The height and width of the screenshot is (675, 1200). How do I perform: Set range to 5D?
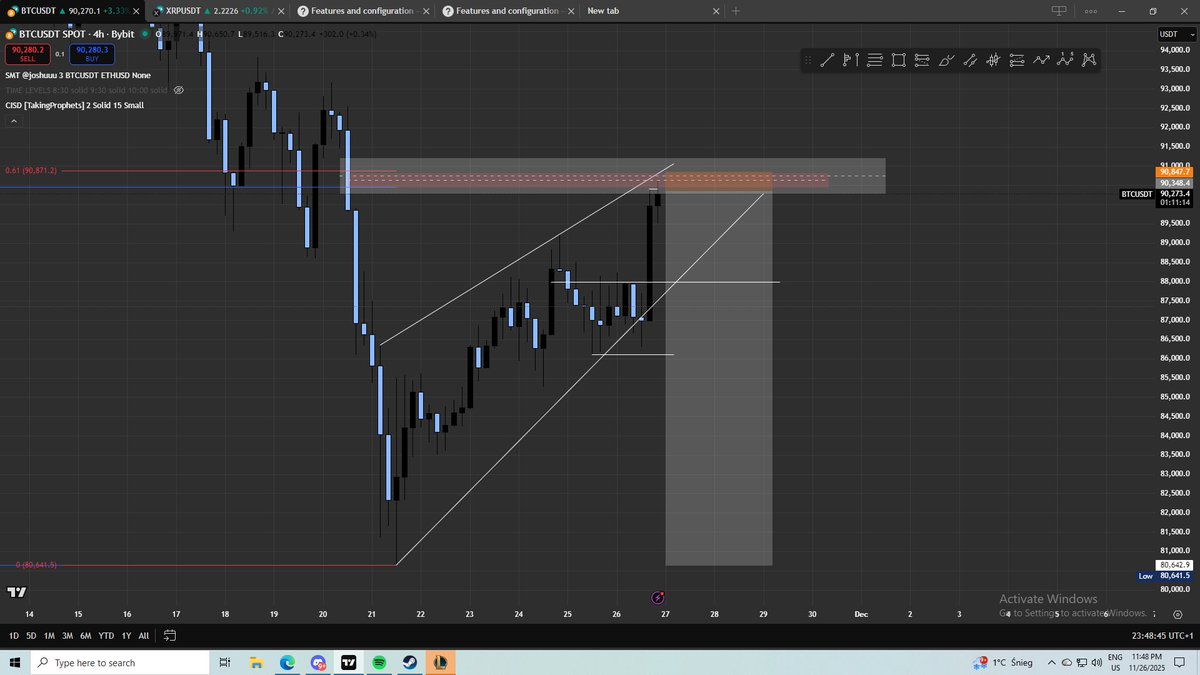(31, 636)
